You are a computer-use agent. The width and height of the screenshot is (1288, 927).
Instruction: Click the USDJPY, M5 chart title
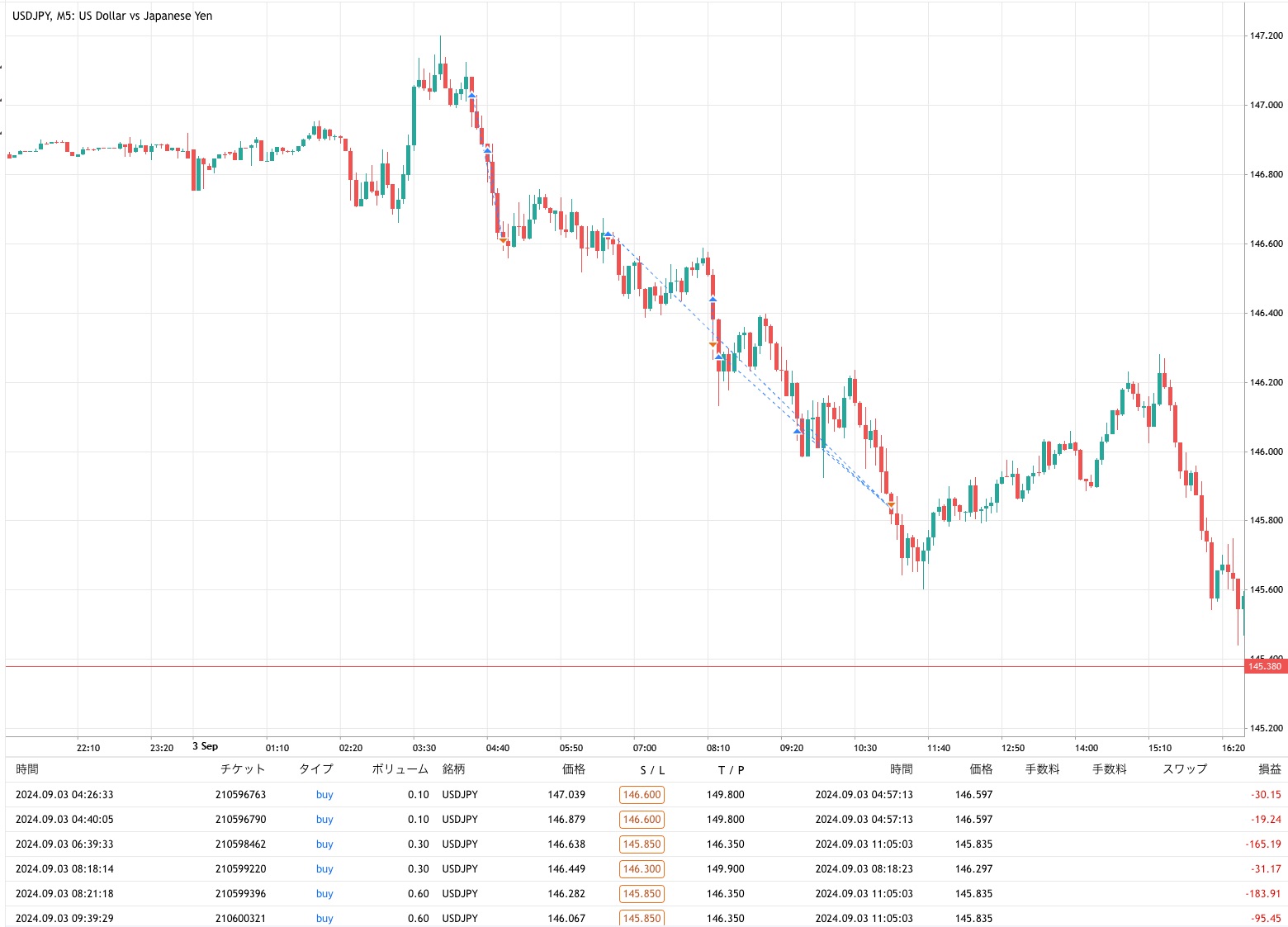(x=112, y=16)
